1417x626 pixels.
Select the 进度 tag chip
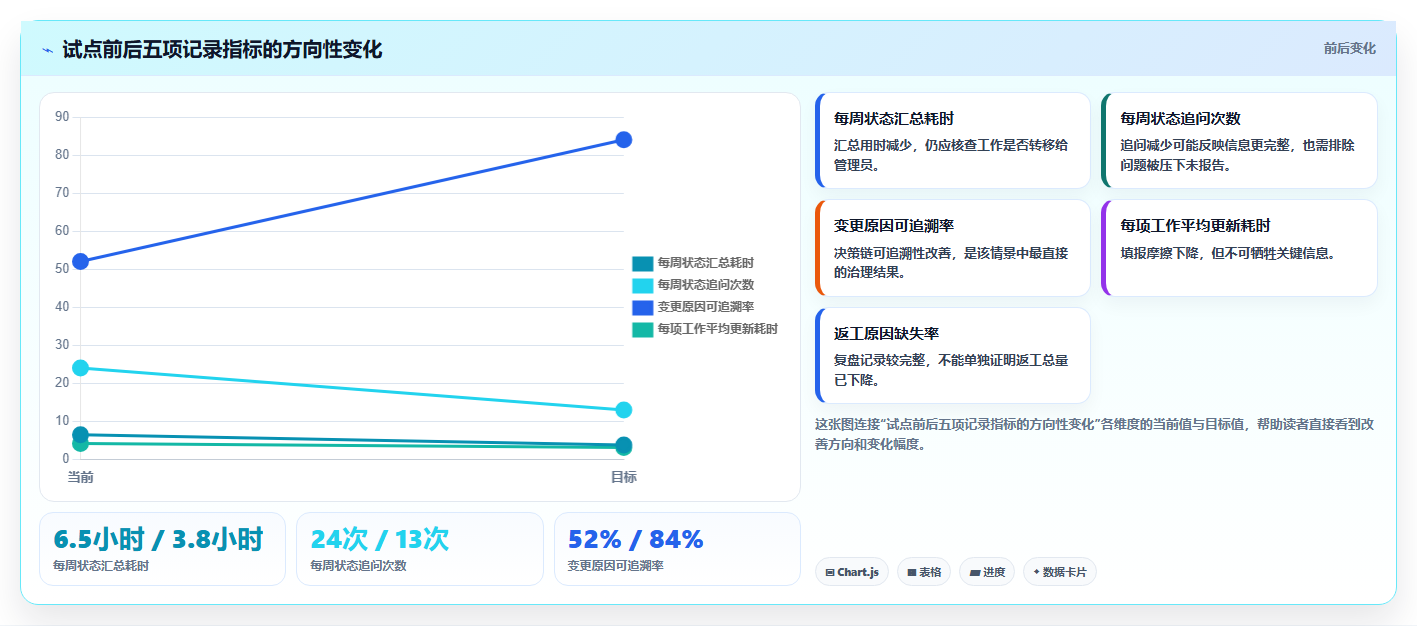pos(987,572)
